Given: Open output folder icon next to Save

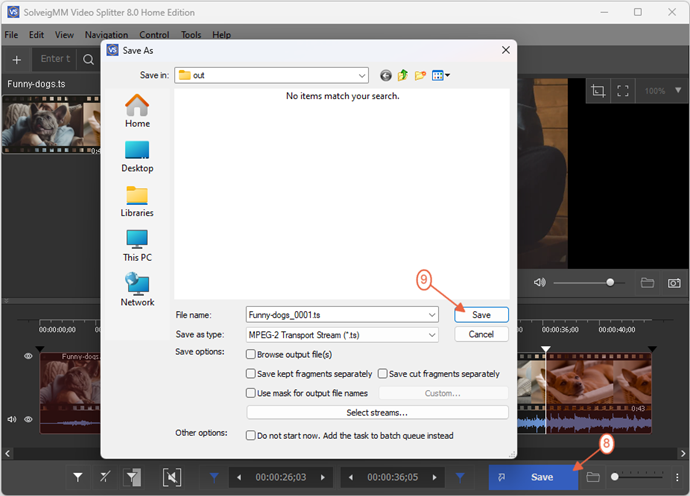Looking at the screenshot, I should coord(593,477).
